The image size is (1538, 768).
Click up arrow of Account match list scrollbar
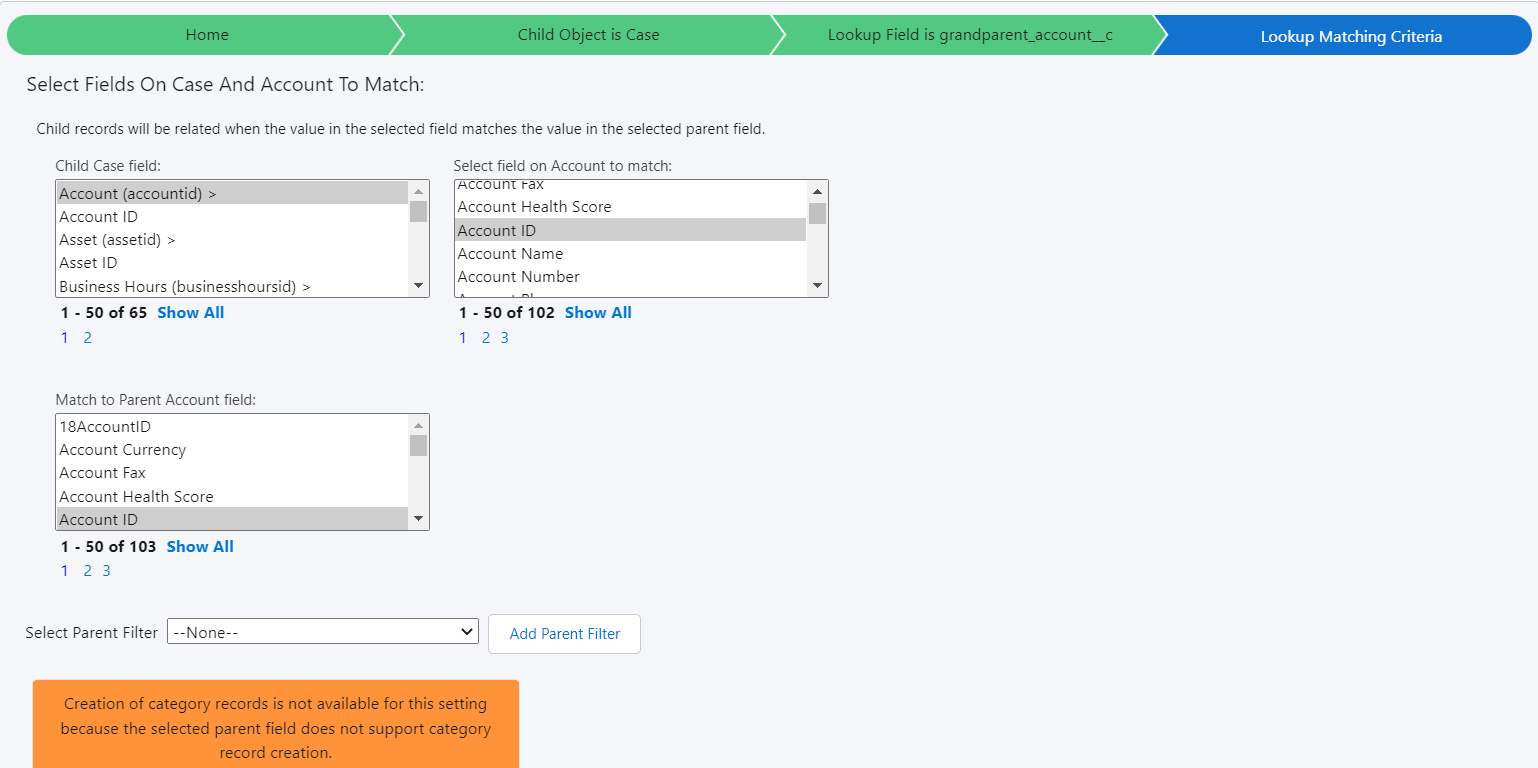(817, 191)
